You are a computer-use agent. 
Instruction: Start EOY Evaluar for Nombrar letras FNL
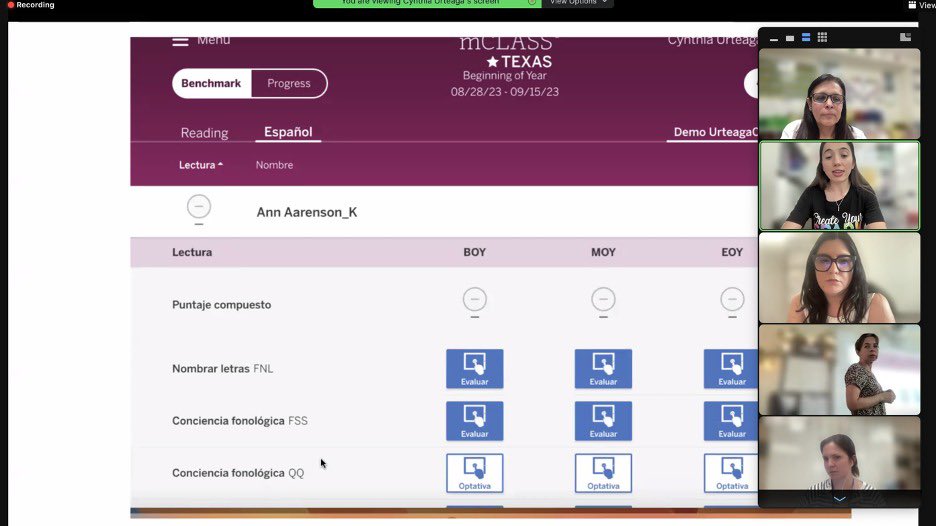coord(731,369)
